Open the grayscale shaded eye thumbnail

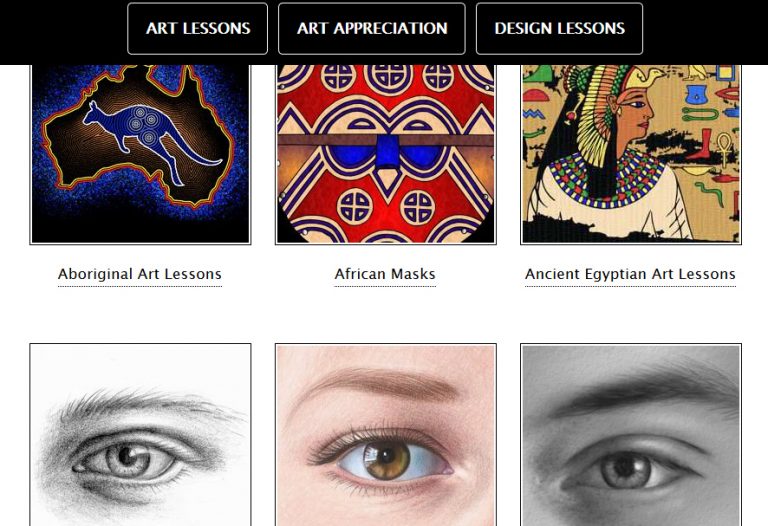(x=631, y=435)
